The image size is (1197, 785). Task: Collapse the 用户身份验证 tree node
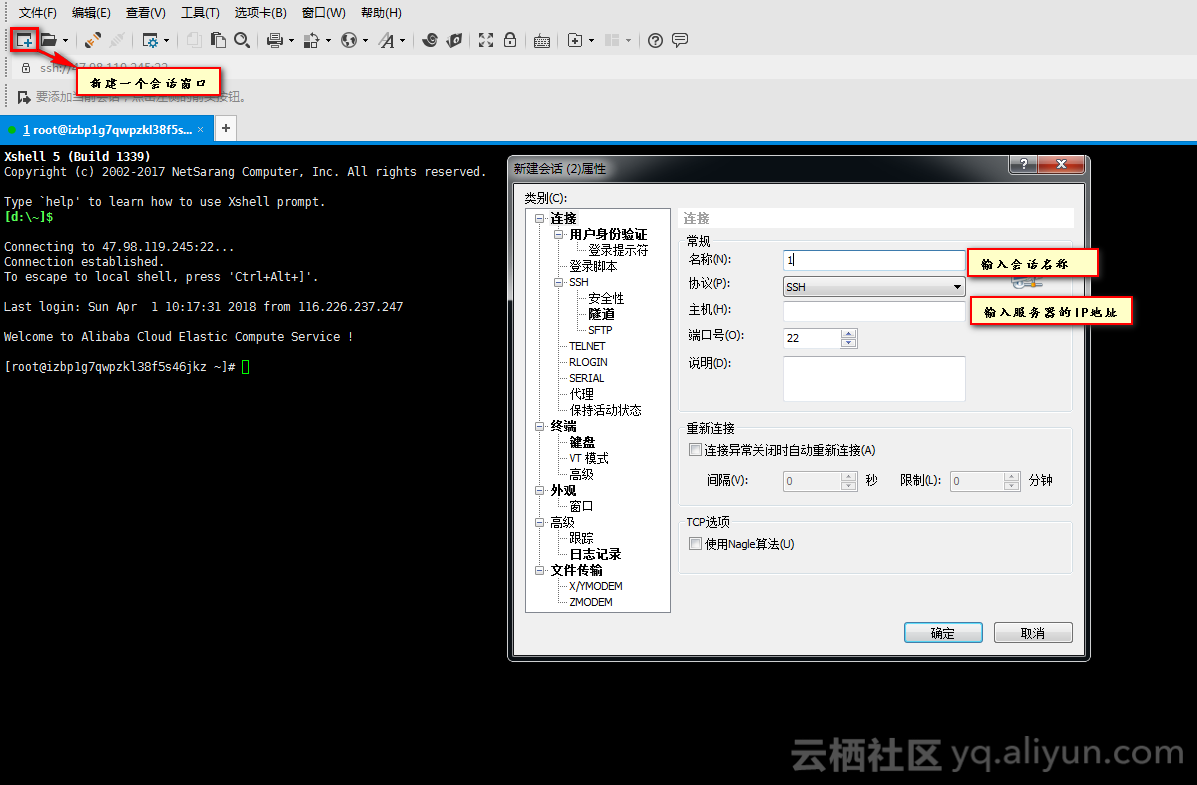(x=559, y=234)
